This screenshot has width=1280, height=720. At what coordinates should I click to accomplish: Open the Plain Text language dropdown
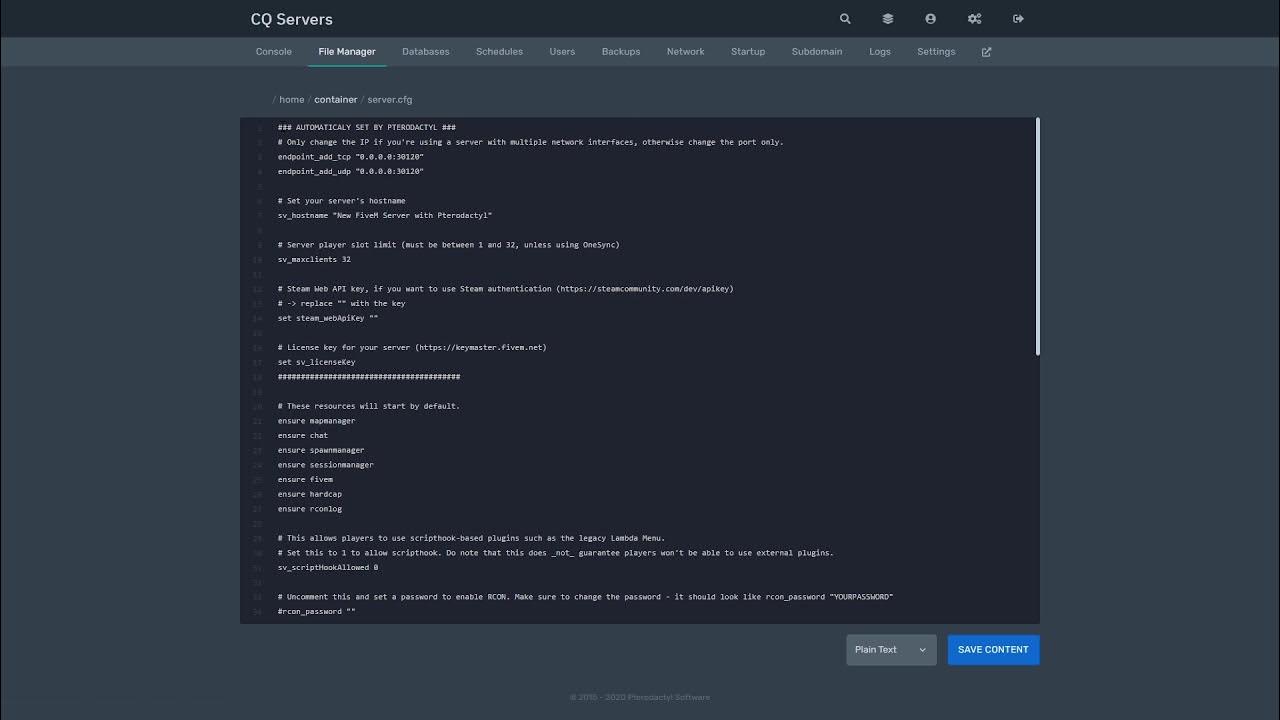coord(891,650)
